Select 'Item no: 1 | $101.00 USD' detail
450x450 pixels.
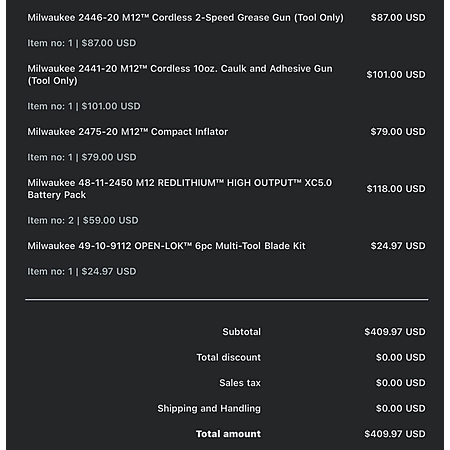pos(84,106)
